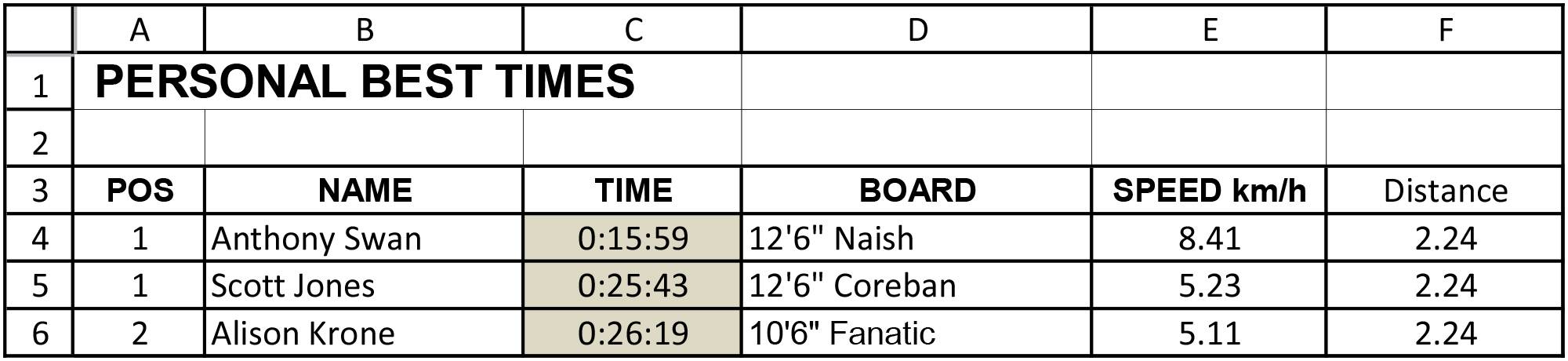Select column A header

point(139,29)
